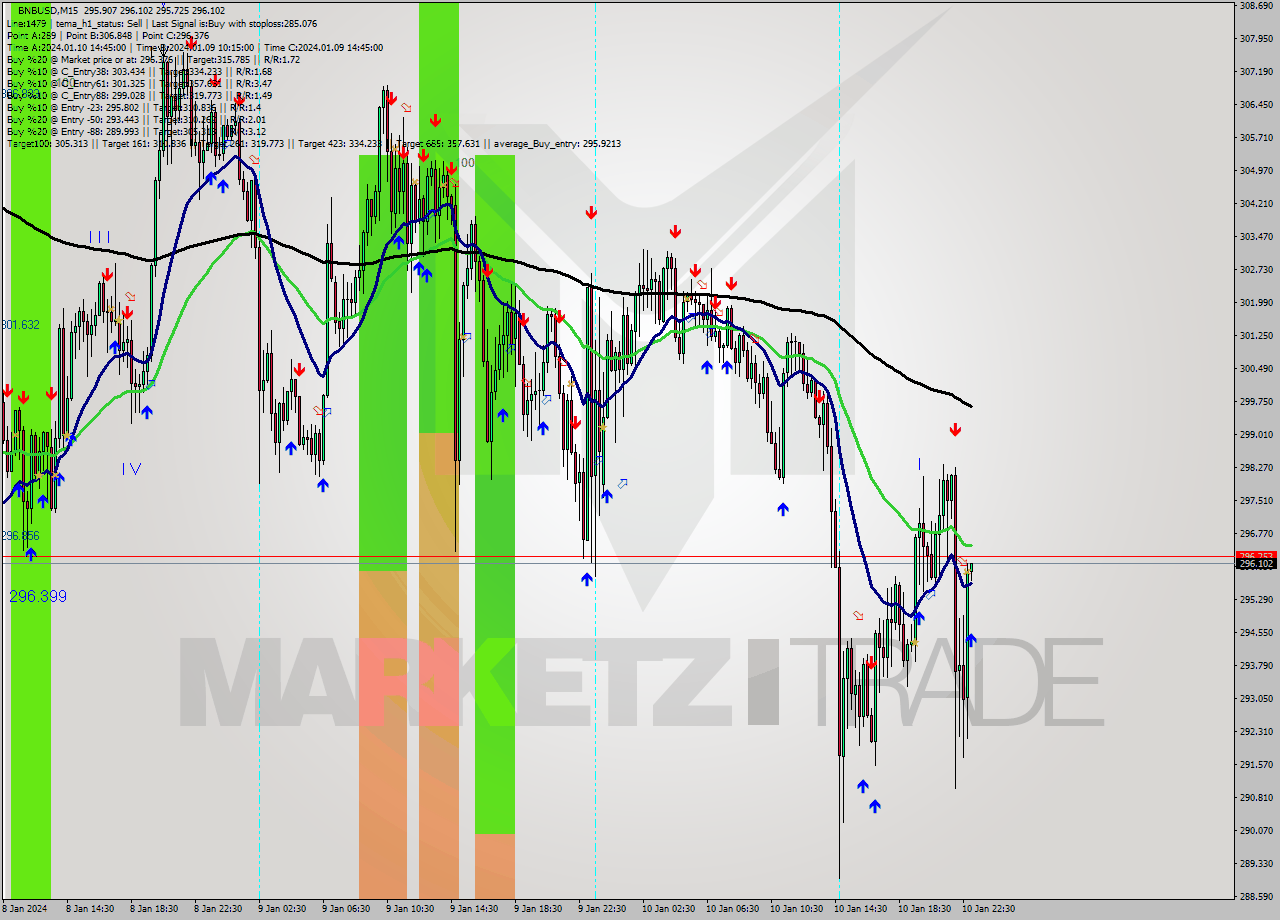Click the '10 Jan 02:30' time axis label
Image resolution: width=1280 pixels, height=920 pixels.
(x=668, y=909)
